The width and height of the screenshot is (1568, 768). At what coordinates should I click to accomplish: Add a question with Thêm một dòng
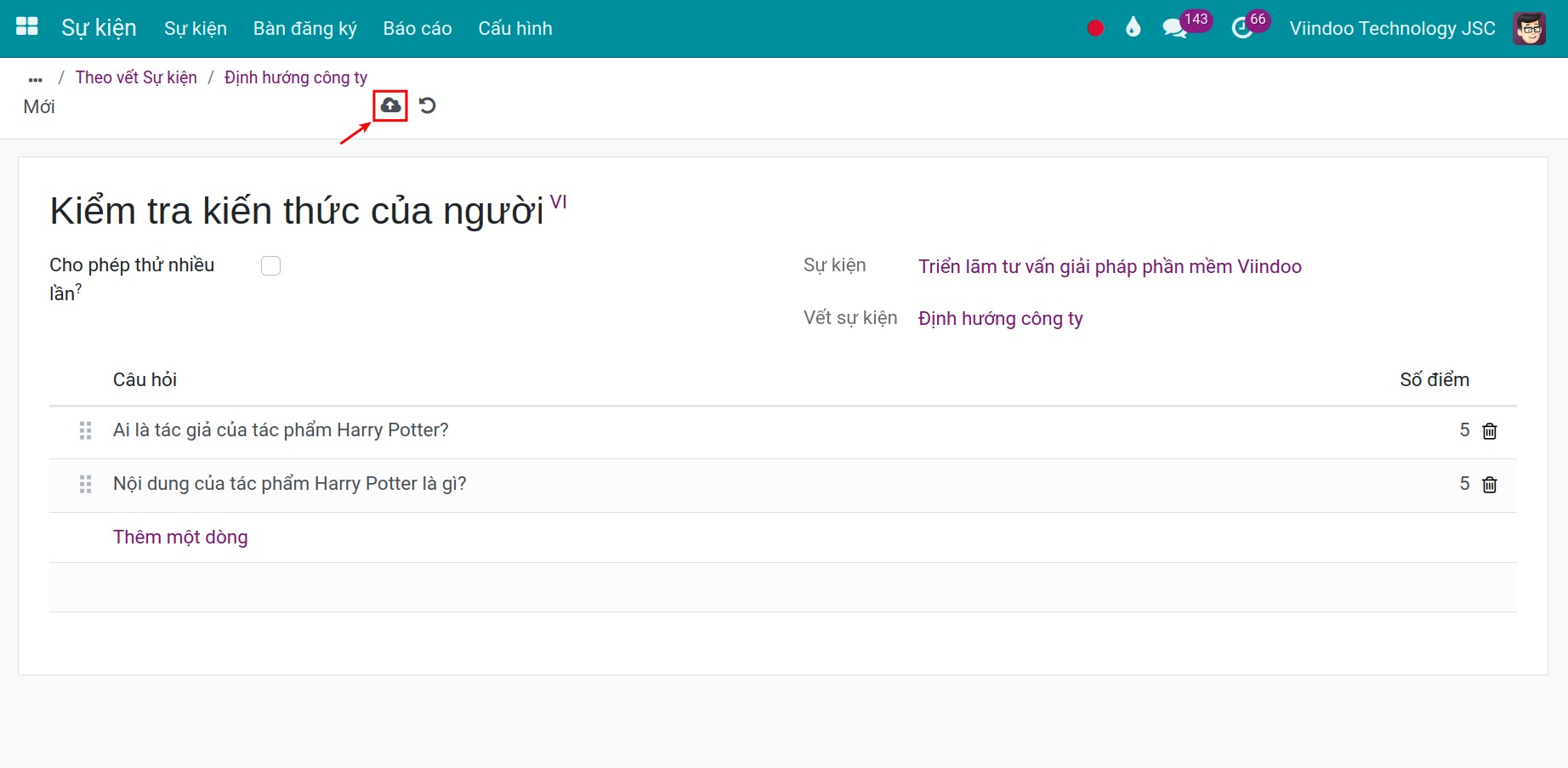(x=180, y=537)
